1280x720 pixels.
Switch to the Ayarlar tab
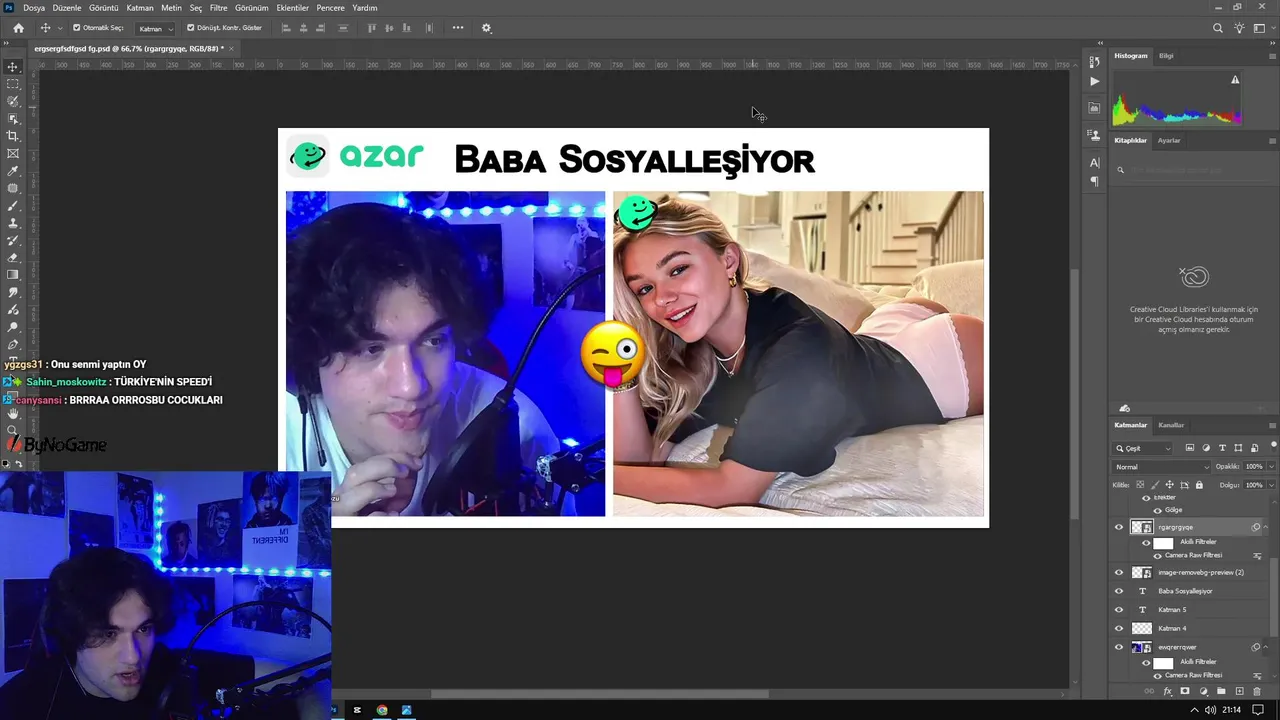click(x=1169, y=141)
